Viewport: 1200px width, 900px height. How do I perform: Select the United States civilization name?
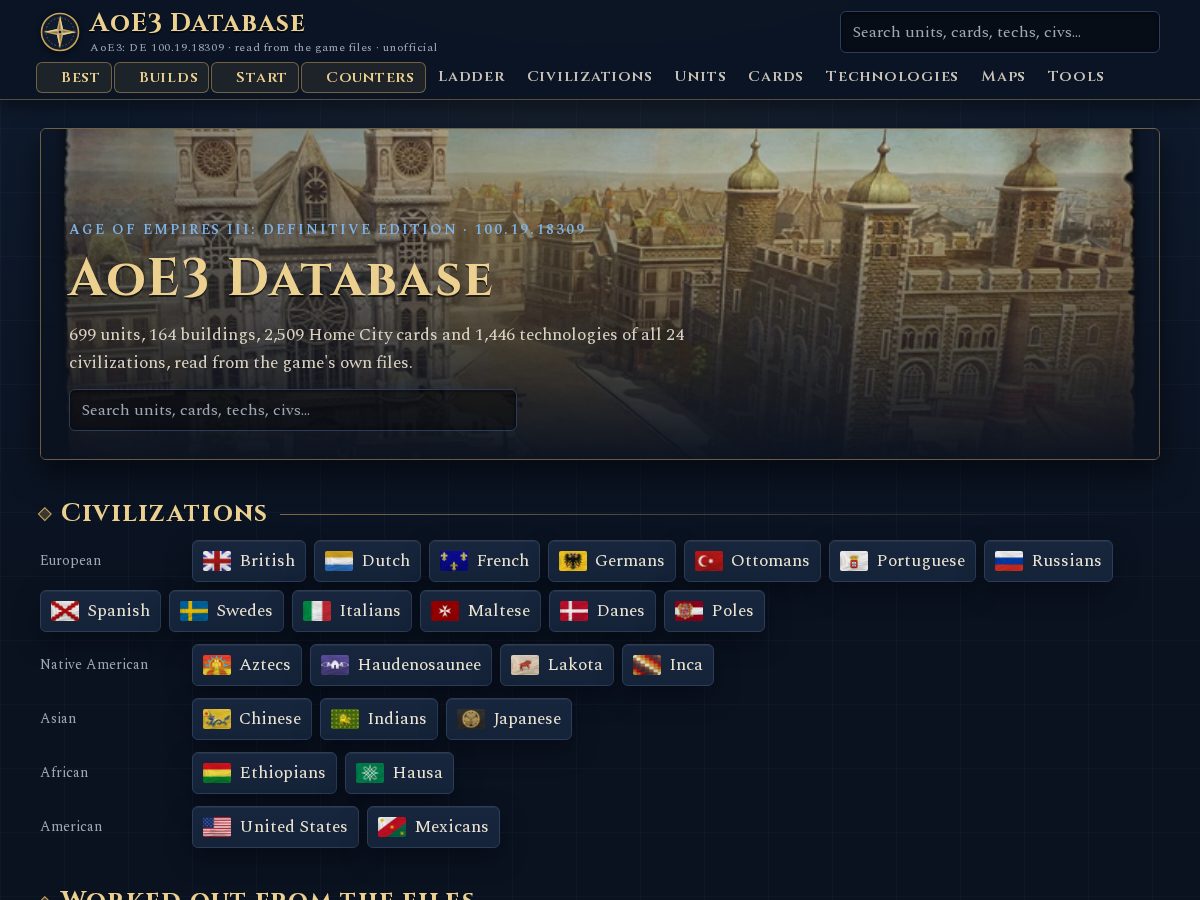(294, 827)
